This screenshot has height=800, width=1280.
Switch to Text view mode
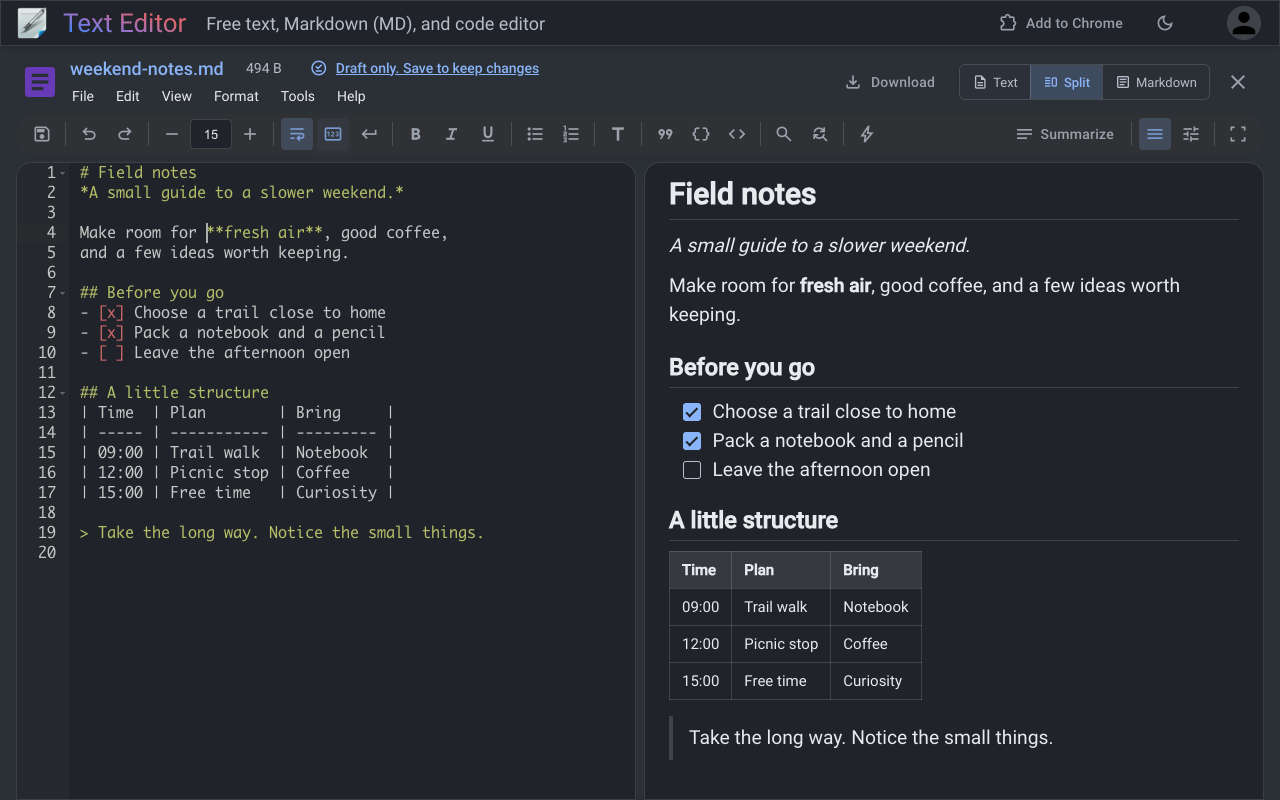tap(995, 82)
